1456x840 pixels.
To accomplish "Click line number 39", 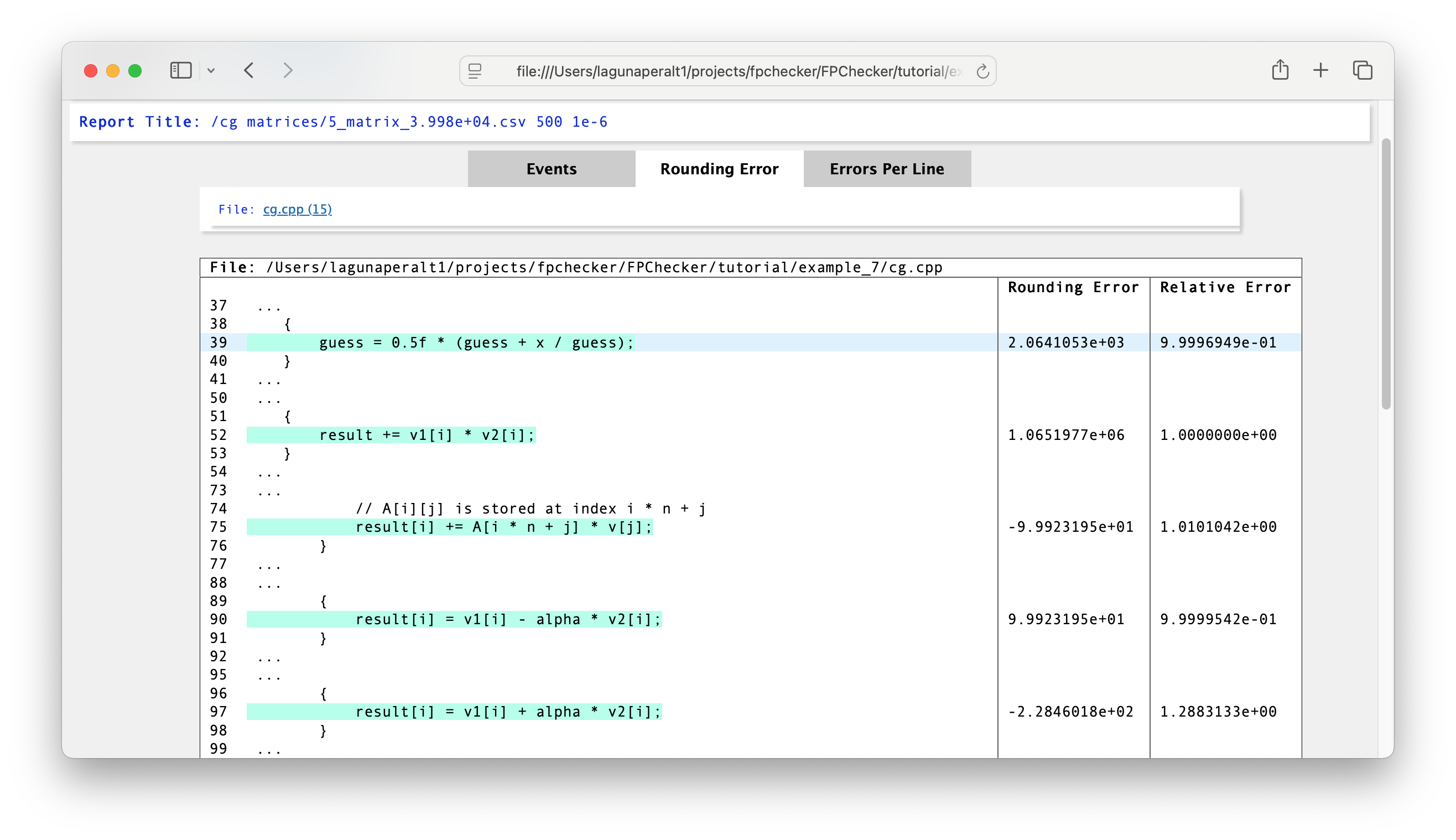I will point(218,343).
